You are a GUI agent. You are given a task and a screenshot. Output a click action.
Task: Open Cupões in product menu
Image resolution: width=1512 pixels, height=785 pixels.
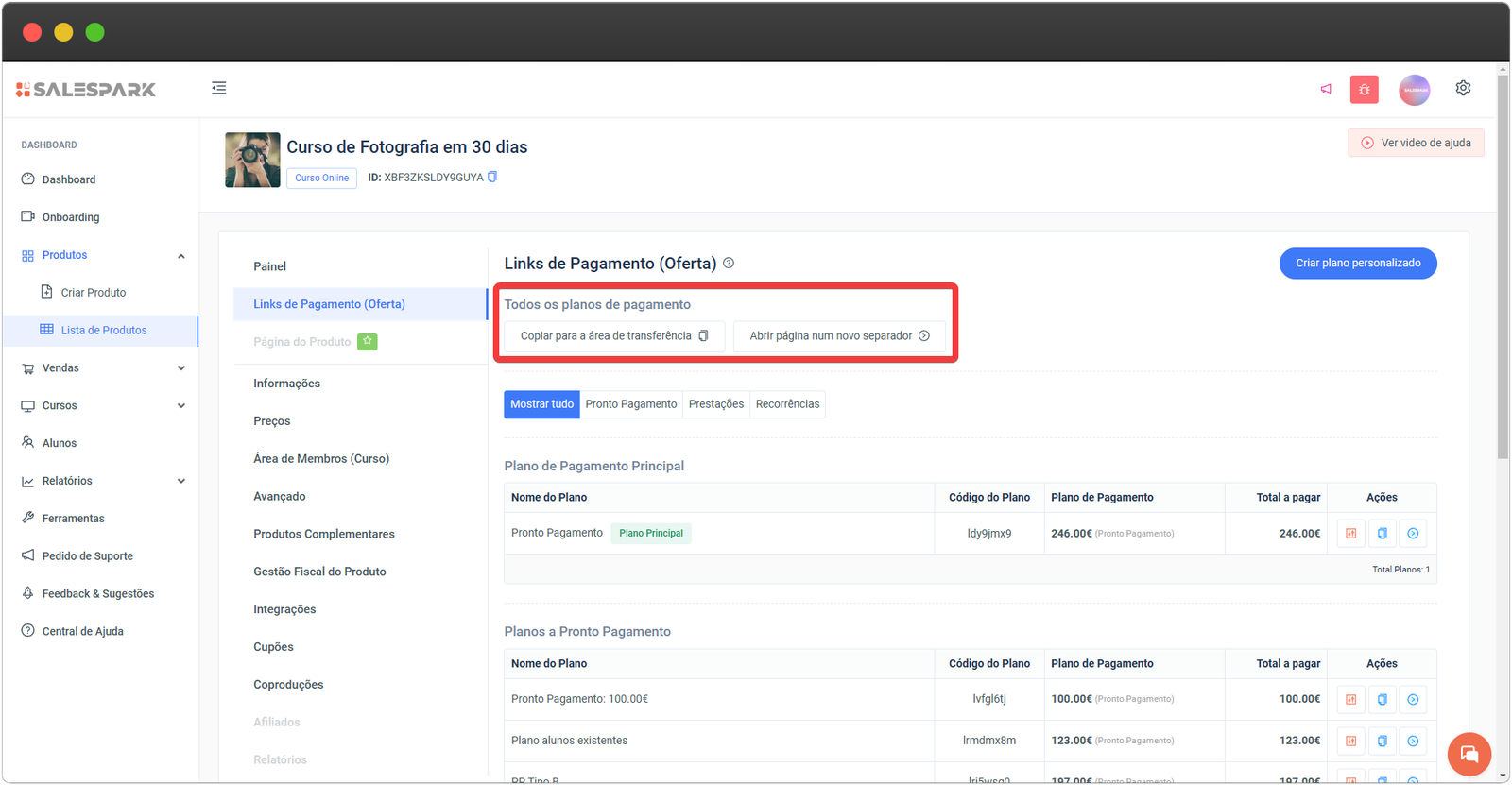273,647
